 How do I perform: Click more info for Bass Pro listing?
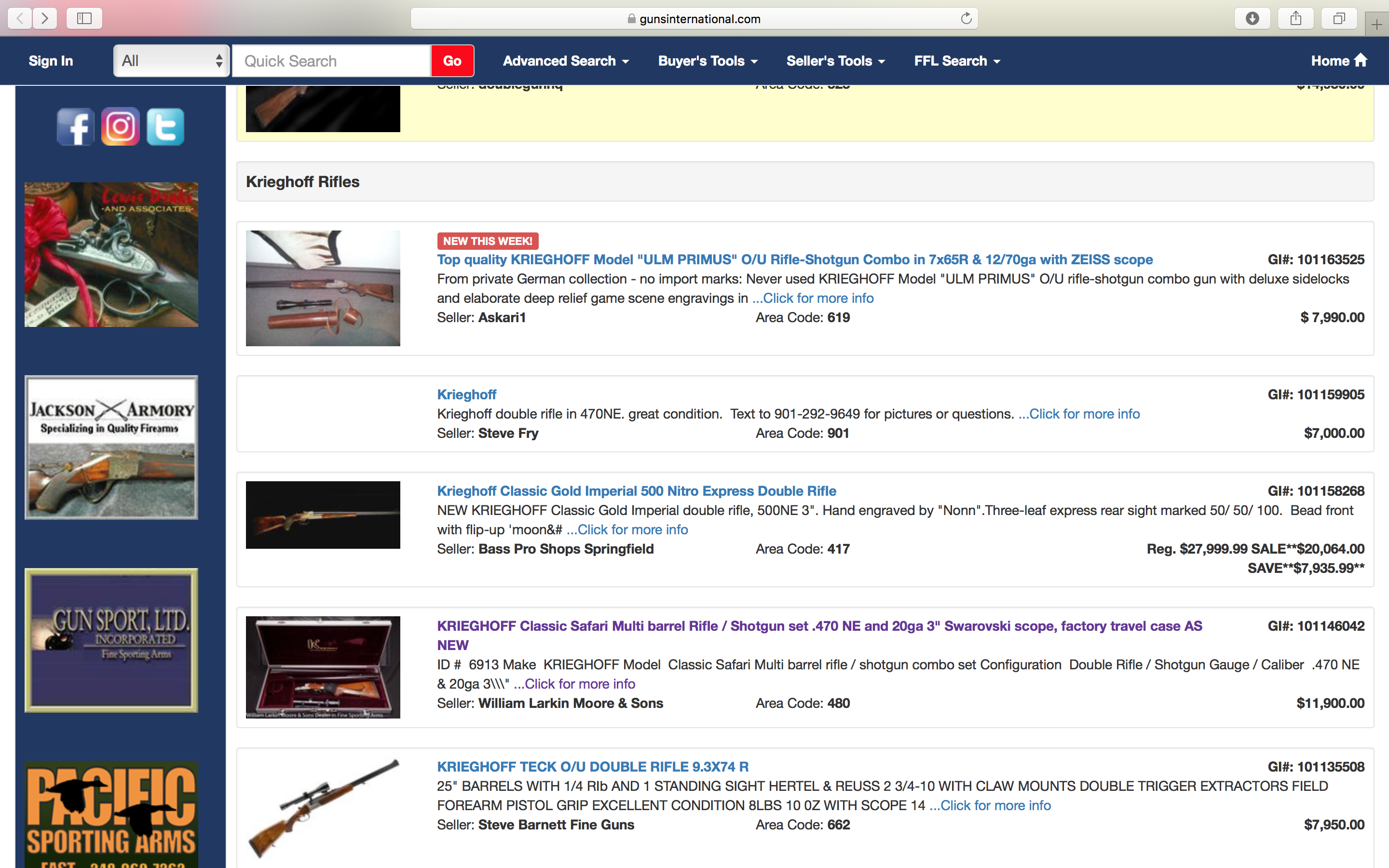pyautogui.click(x=627, y=529)
